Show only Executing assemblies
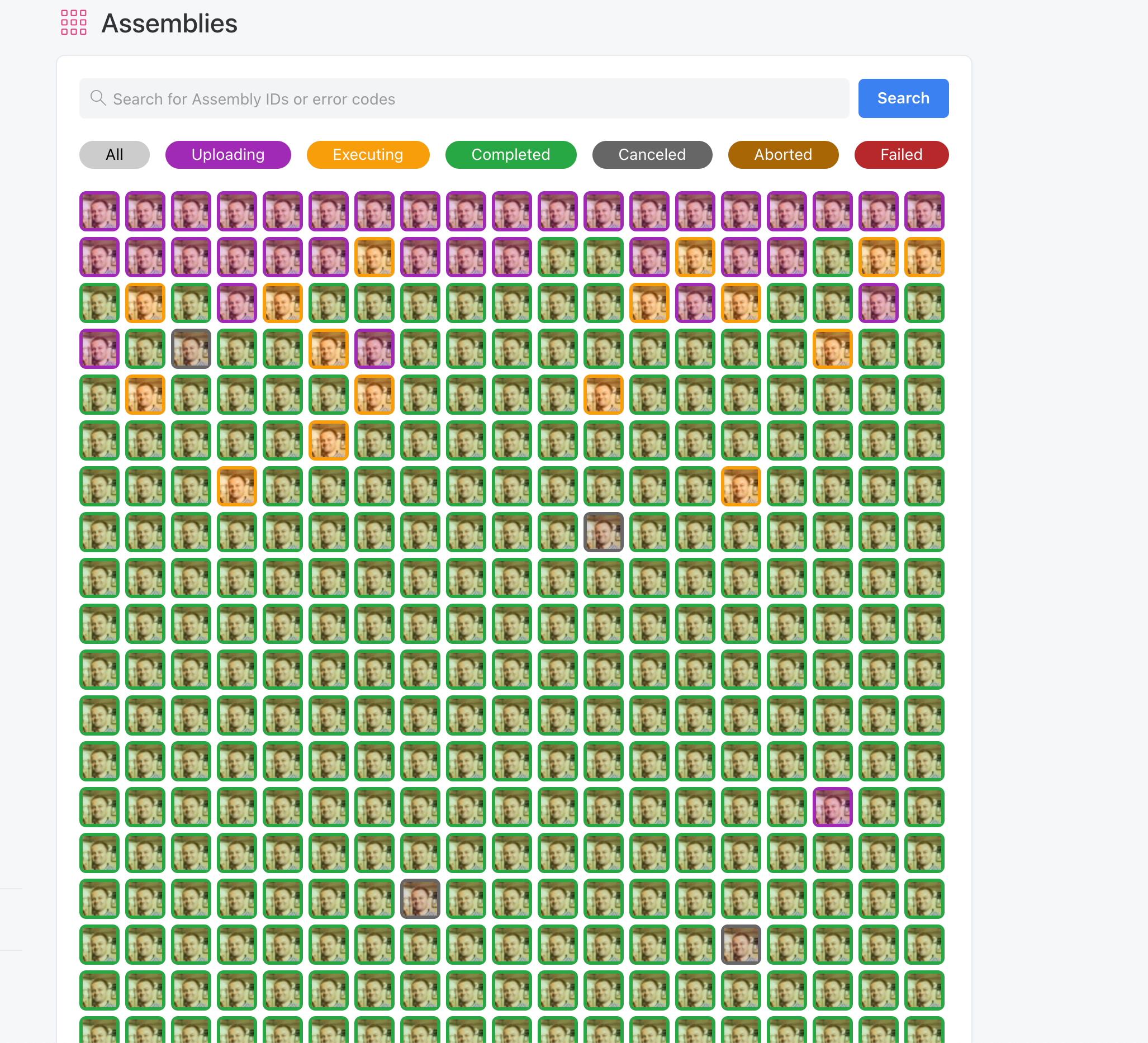 (x=368, y=154)
